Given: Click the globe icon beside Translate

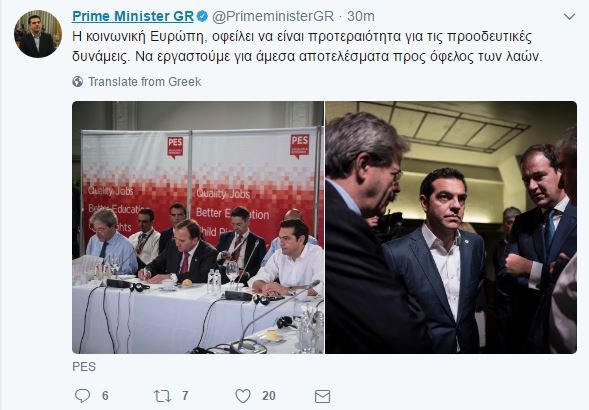Looking at the screenshot, I should (78, 82).
